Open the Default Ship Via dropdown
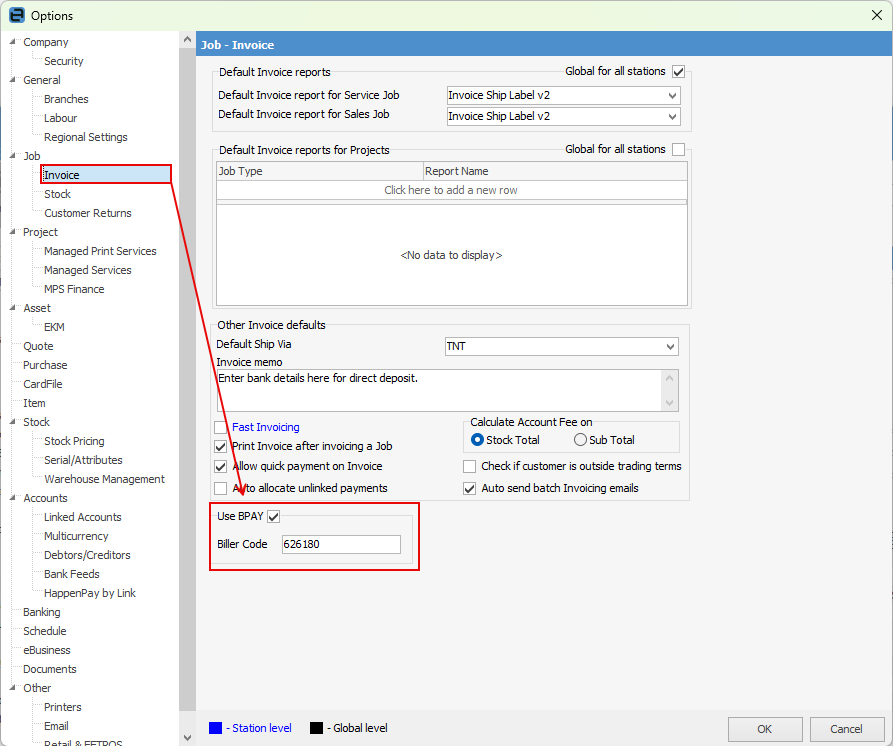The image size is (893, 746). (x=670, y=346)
